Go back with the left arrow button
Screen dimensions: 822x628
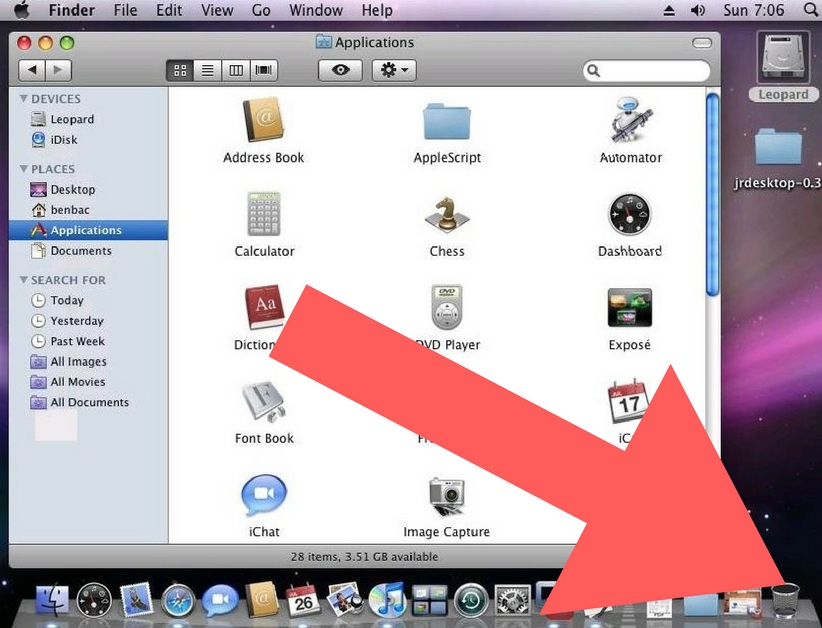click(32, 70)
